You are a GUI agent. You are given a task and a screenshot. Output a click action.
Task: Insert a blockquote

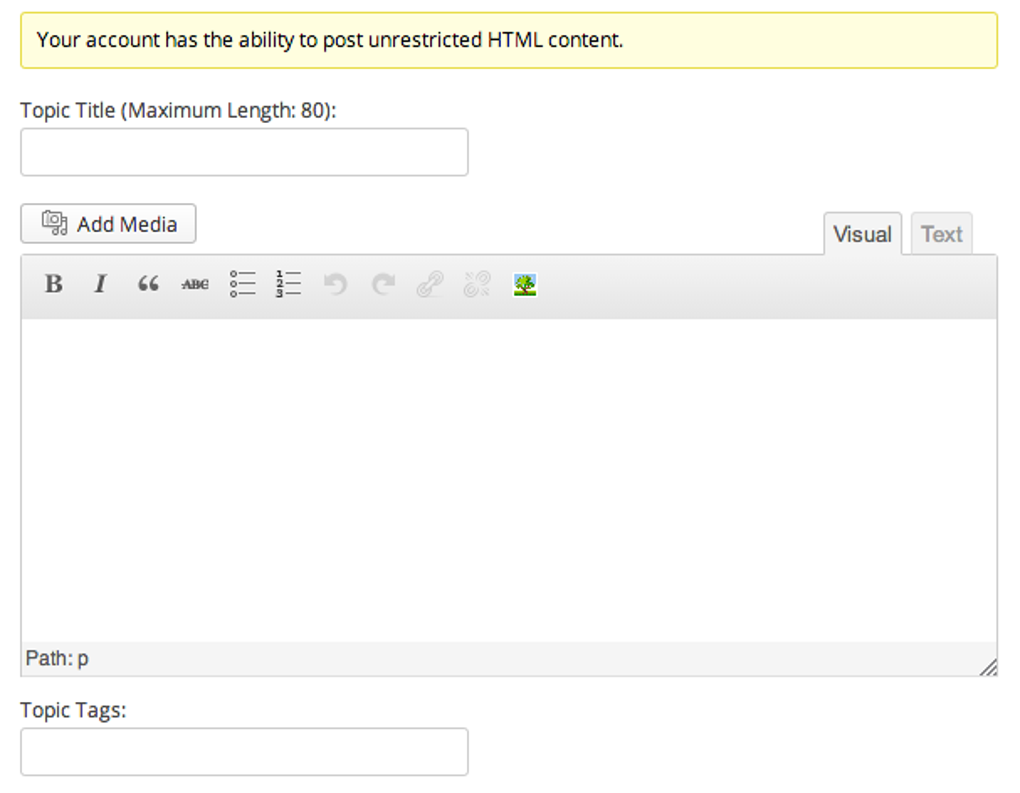click(147, 284)
